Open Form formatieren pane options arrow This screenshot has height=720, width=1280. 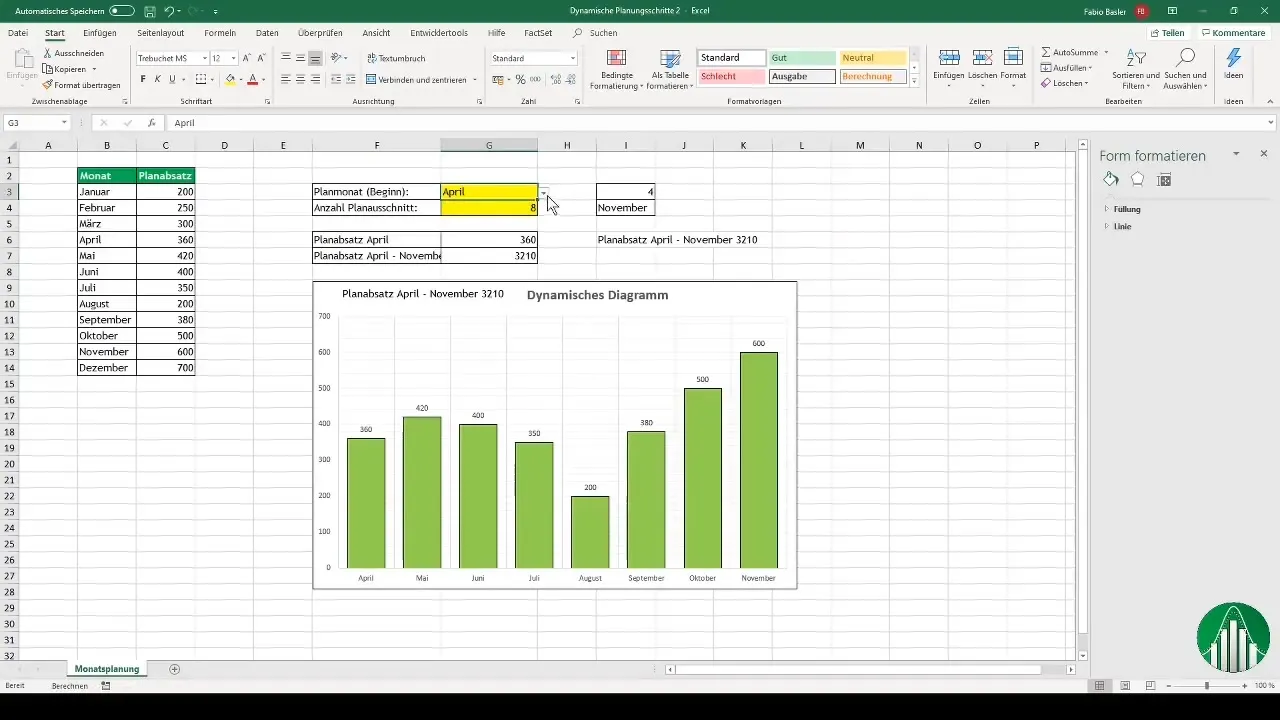pos(1236,154)
